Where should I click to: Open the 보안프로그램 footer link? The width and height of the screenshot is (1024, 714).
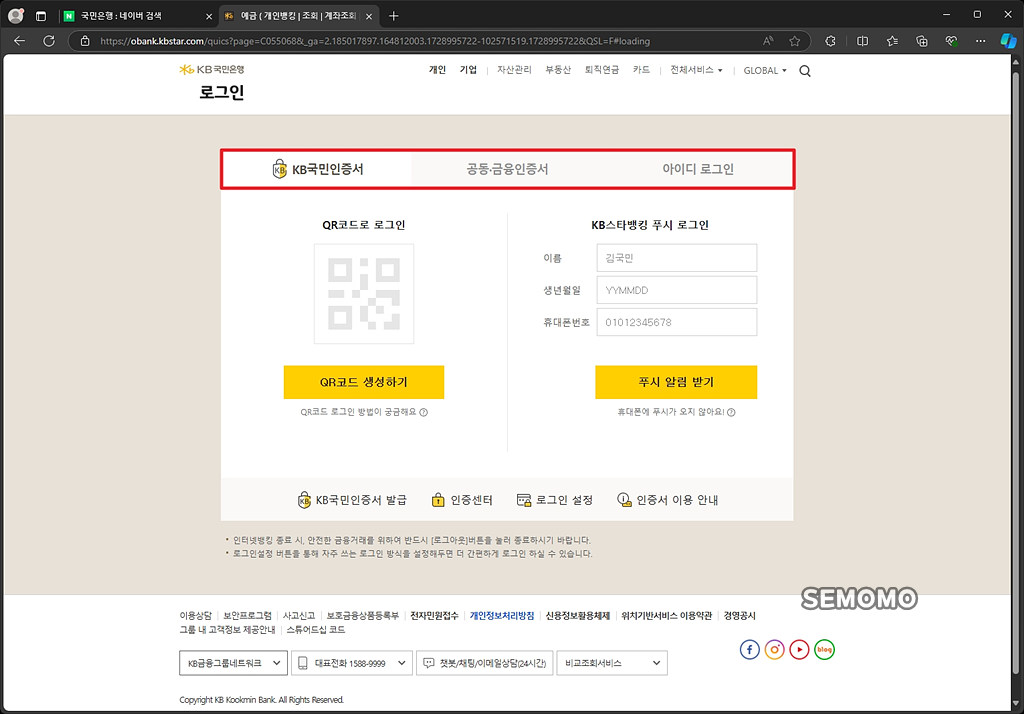click(247, 615)
